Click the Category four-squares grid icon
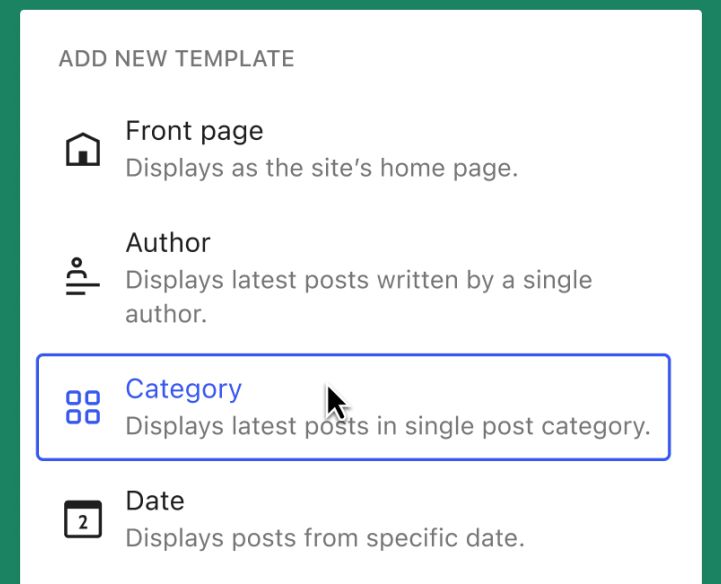 pos(82,407)
